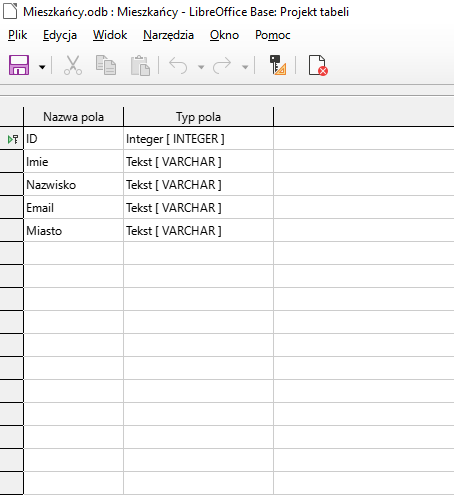Image resolution: width=454 pixels, height=495 pixels.
Task: Click the Imie field name cell
Action: pyautogui.click(x=74, y=162)
